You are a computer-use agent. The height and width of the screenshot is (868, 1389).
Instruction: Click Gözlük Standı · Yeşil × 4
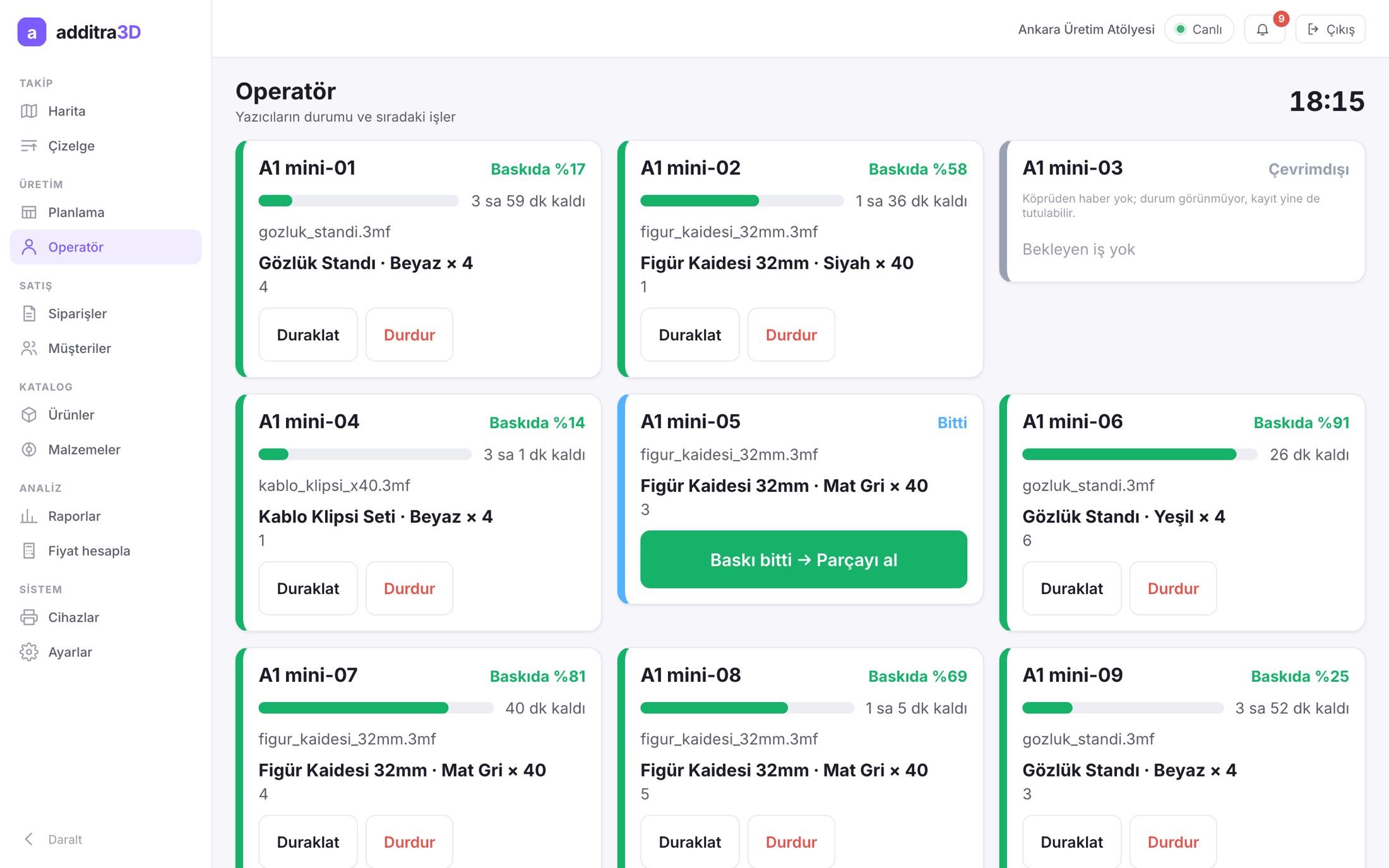point(1124,516)
